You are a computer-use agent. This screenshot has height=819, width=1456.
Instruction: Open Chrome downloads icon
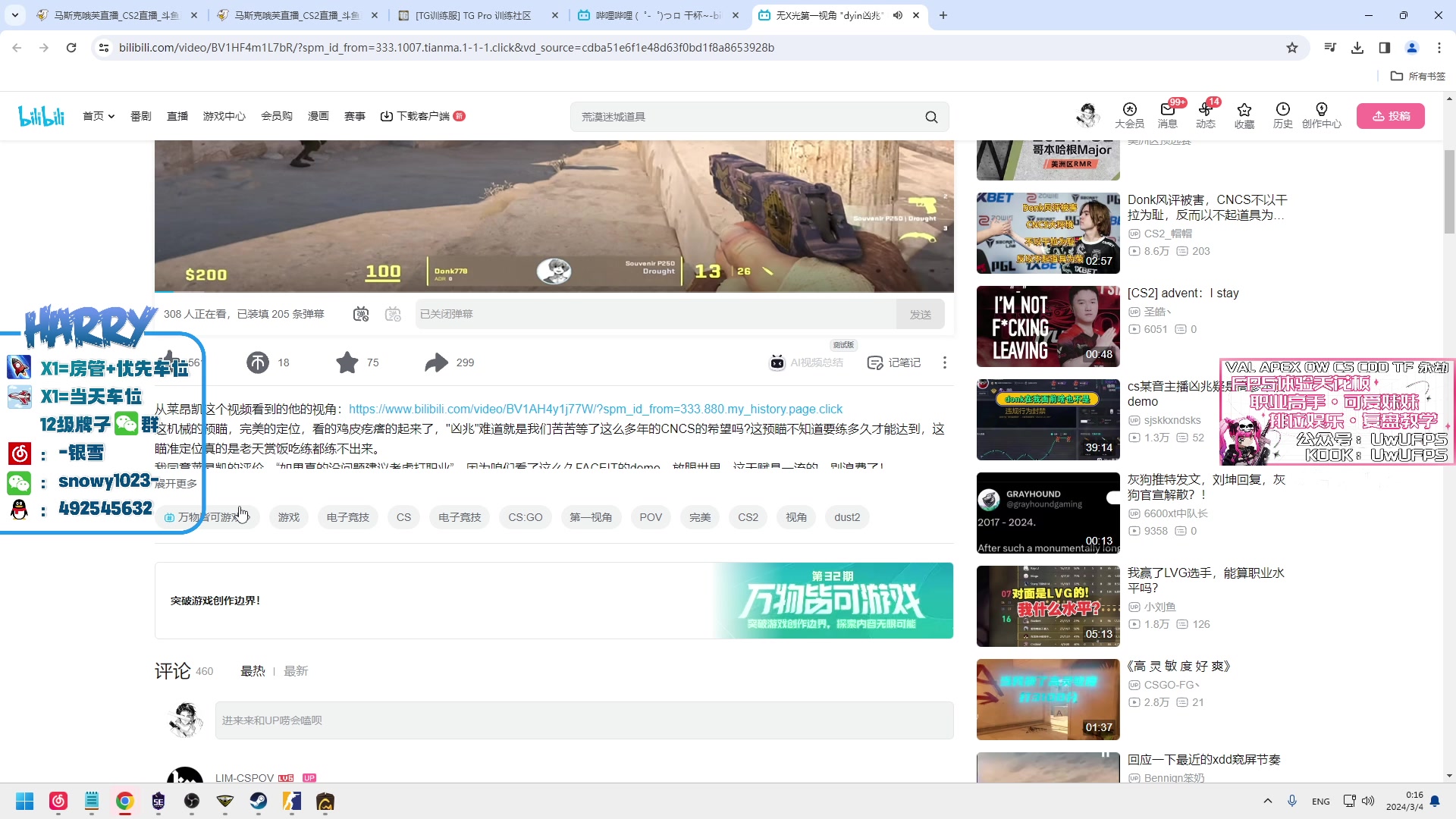tap(1357, 48)
